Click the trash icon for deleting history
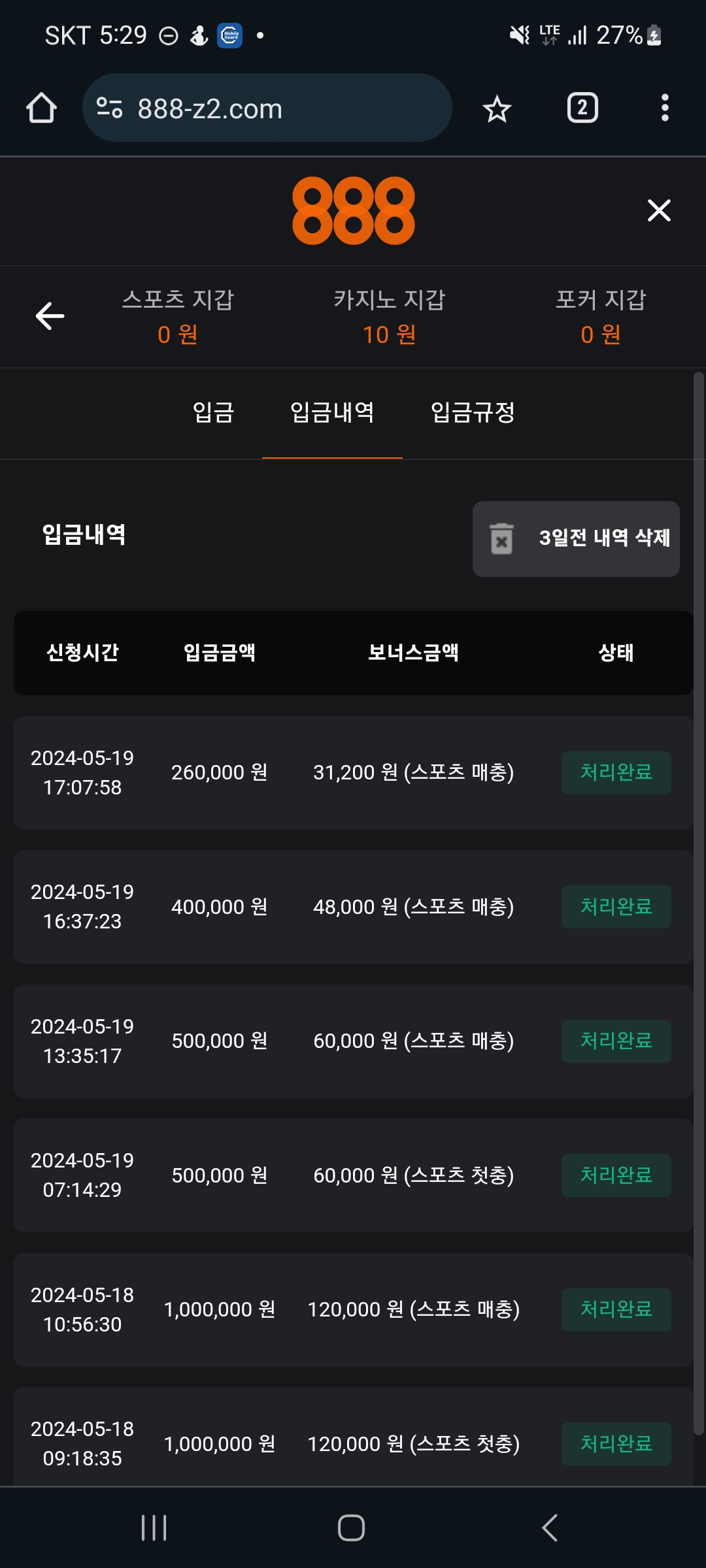 click(502, 539)
